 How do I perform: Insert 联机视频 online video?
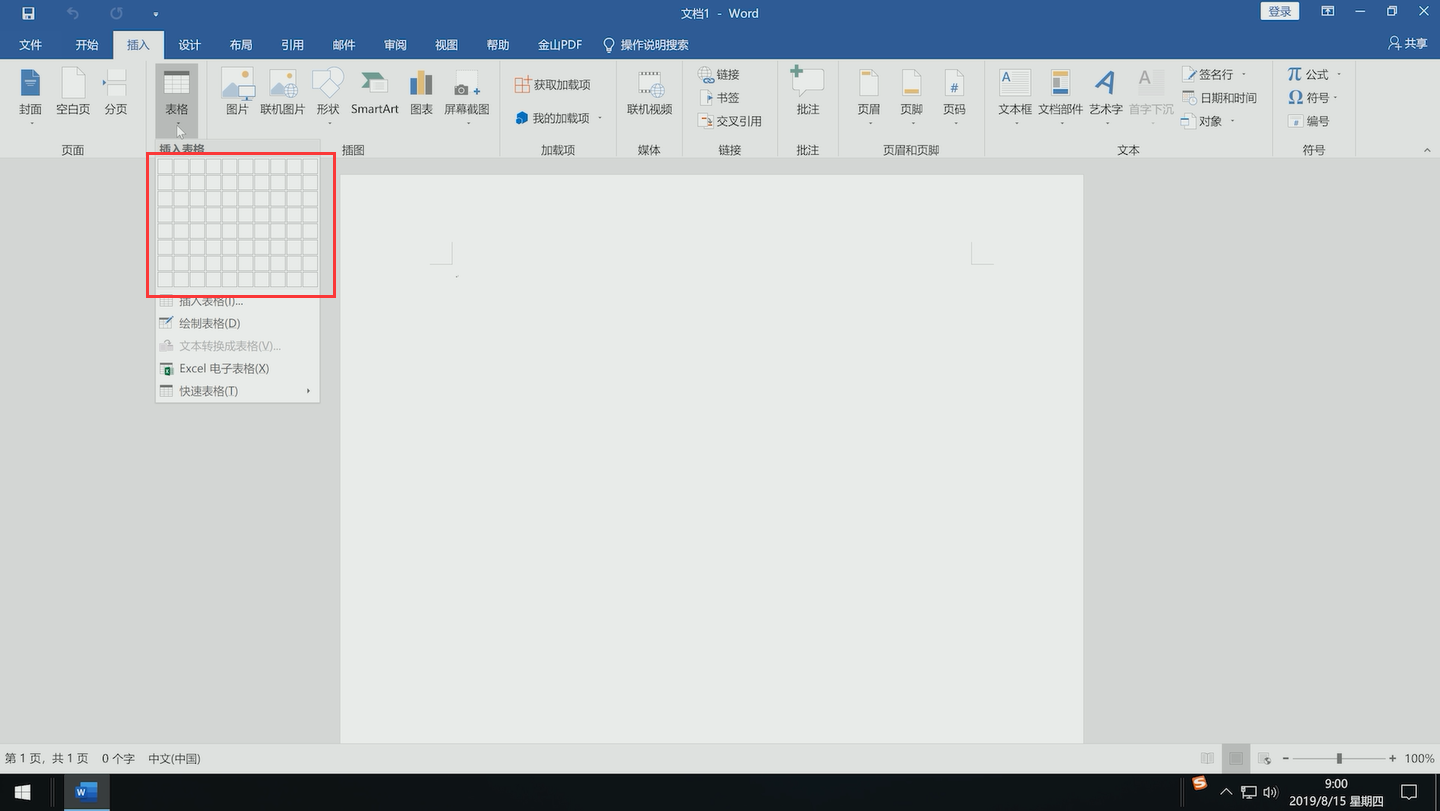(x=649, y=93)
